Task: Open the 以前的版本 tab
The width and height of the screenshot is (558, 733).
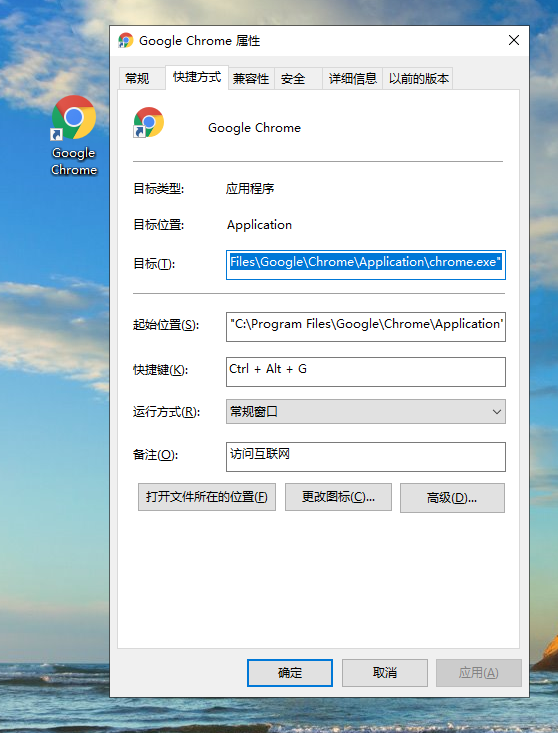Action: pyautogui.click(x=418, y=79)
